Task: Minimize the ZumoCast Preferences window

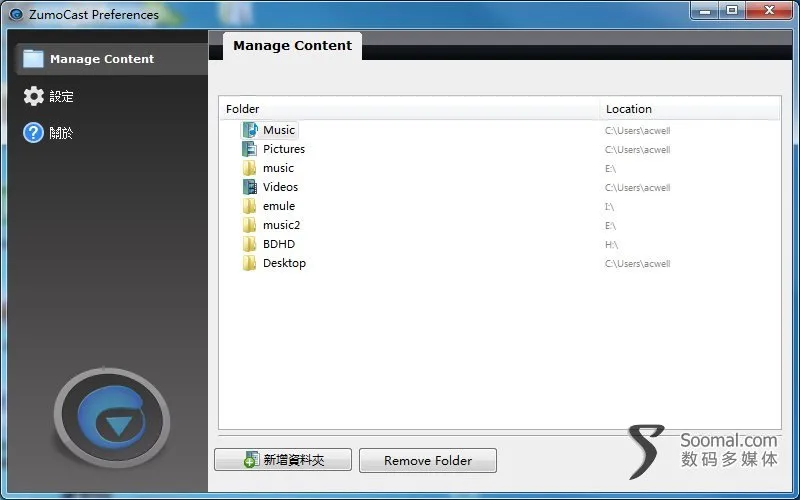Action: click(705, 11)
